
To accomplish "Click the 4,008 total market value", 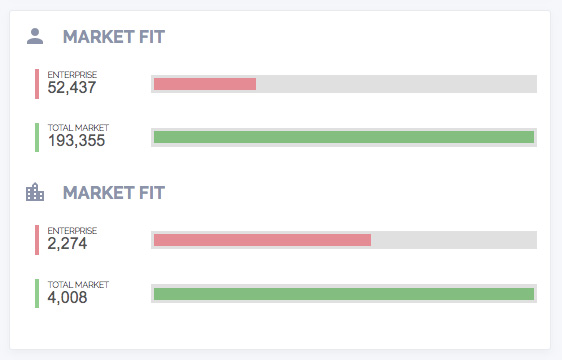I will pyautogui.click(x=67, y=297).
